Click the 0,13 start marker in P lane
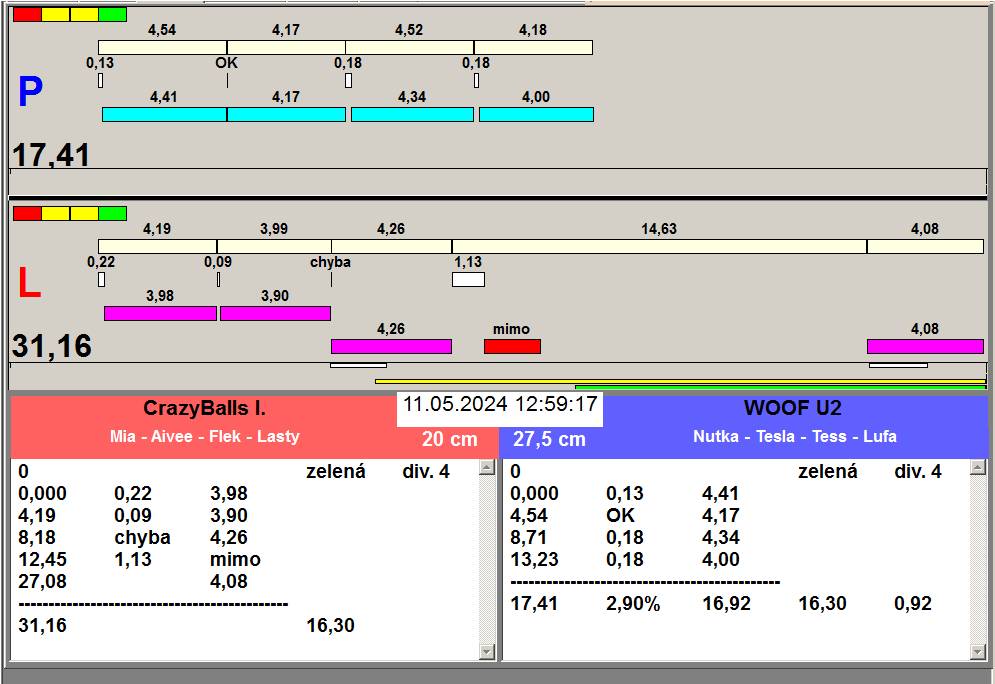This screenshot has height=684, width=995. pos(100,81)
